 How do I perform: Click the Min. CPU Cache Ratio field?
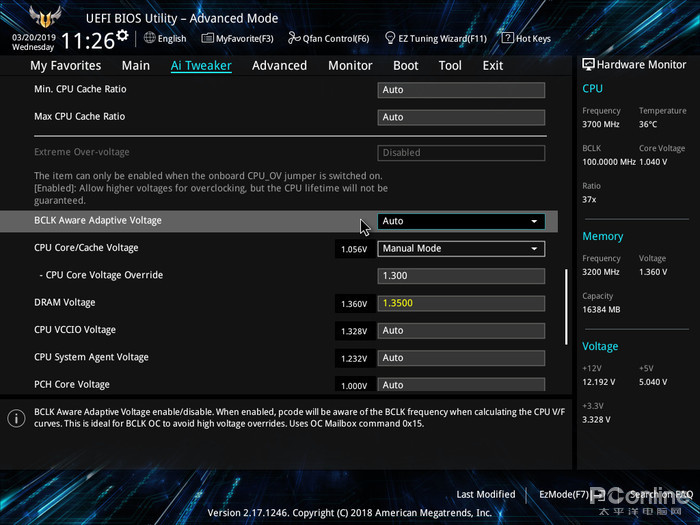click(461, 90)
